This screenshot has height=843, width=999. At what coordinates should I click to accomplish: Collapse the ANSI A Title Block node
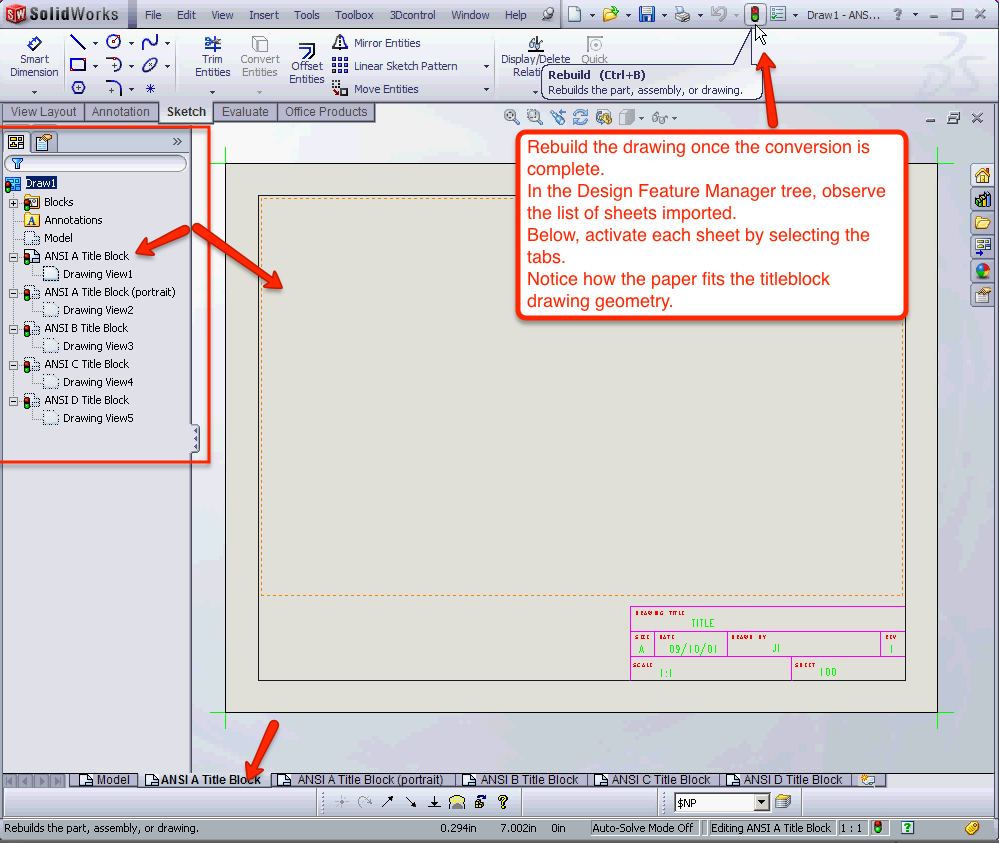[x=13, y=257]
